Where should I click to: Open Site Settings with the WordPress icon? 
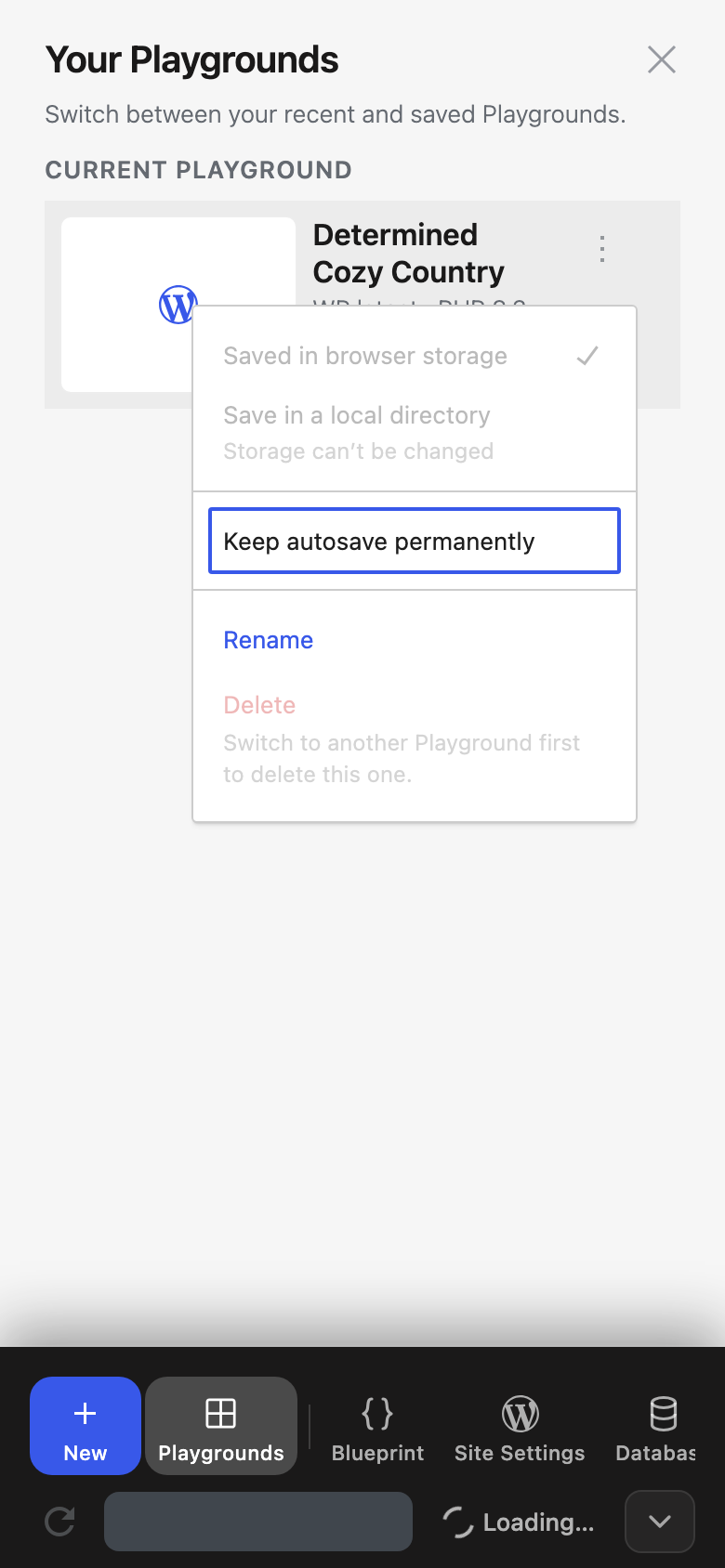520,1425
